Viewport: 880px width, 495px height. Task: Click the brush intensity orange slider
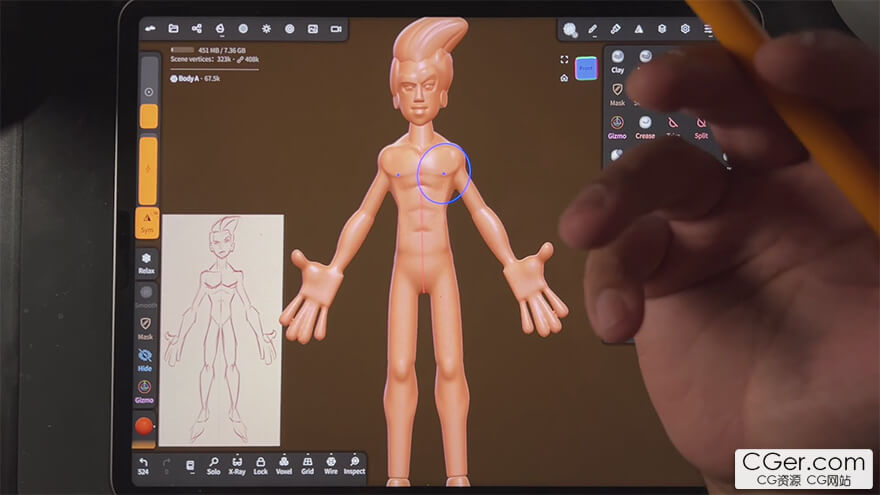point(148,171)
